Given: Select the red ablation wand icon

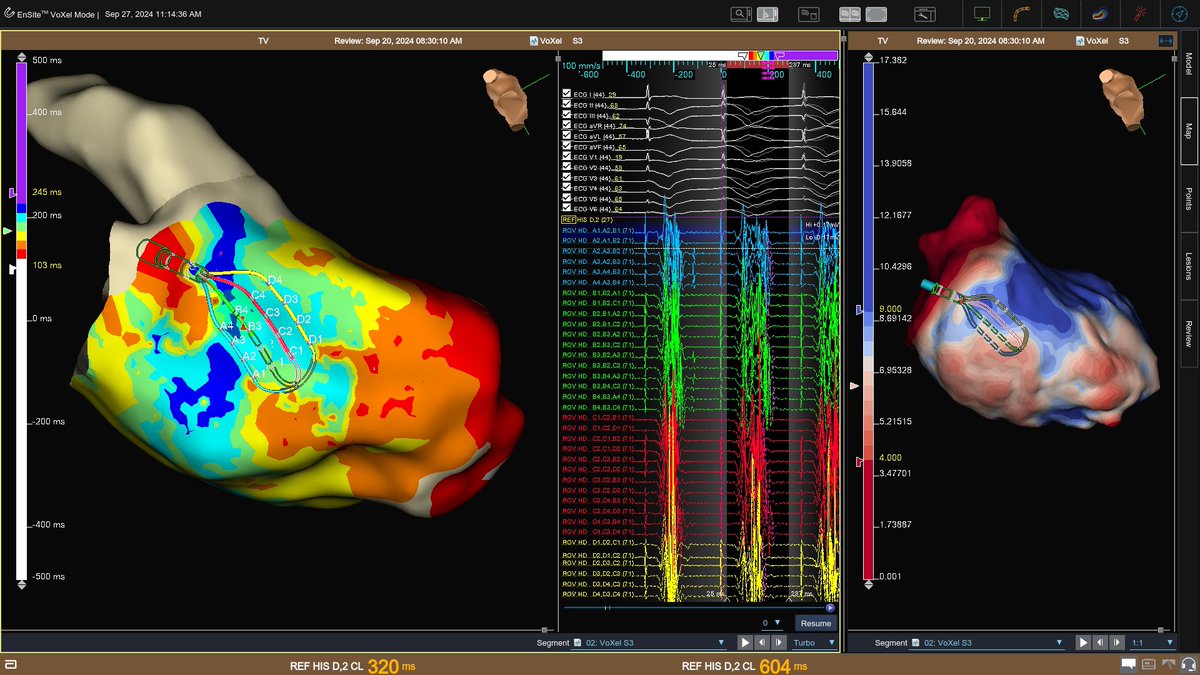Looking at the screenshot, I should click(1138, 14).
